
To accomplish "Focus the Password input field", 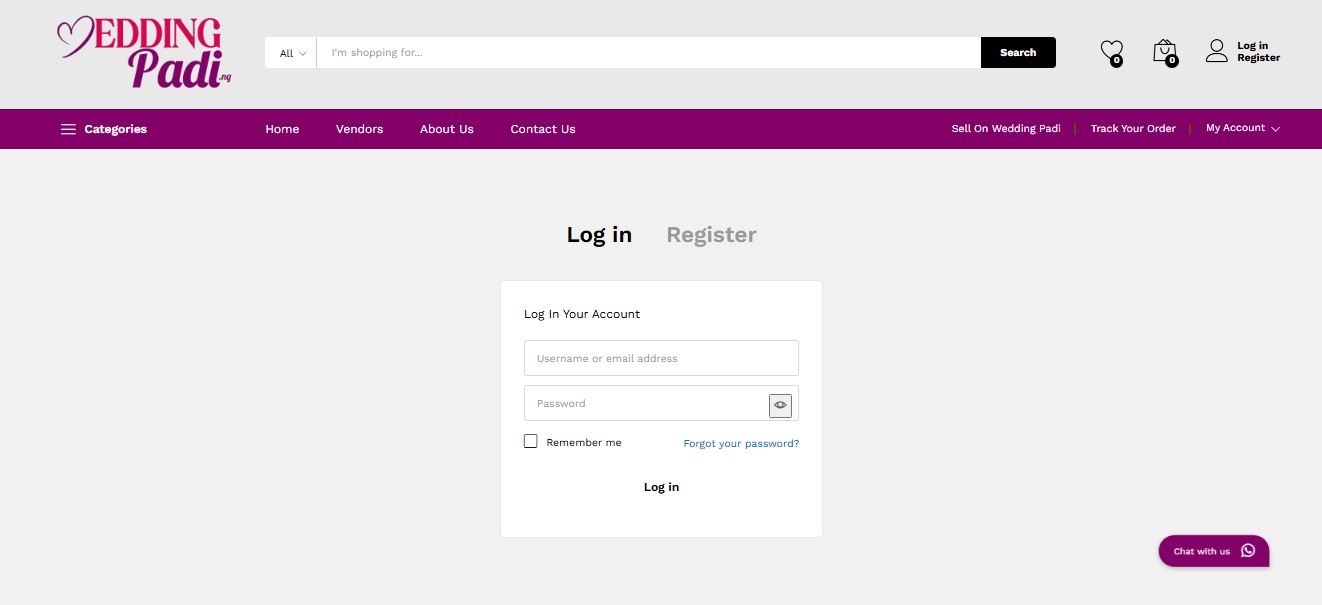I will (x=645, y=404).
